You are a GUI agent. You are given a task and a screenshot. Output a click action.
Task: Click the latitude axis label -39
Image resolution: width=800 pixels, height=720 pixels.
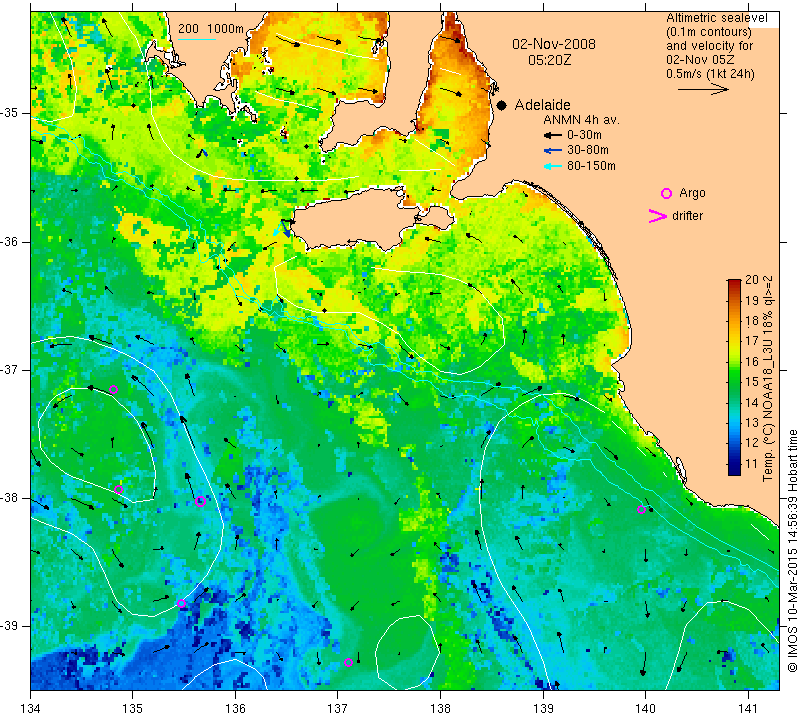coord(9,626)
